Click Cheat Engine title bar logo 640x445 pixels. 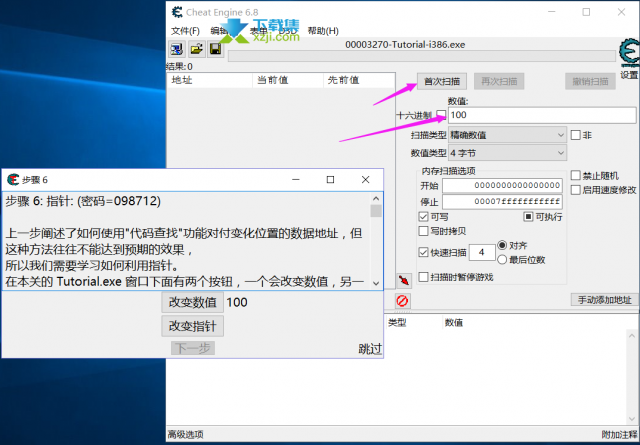[x=177, y=12]
